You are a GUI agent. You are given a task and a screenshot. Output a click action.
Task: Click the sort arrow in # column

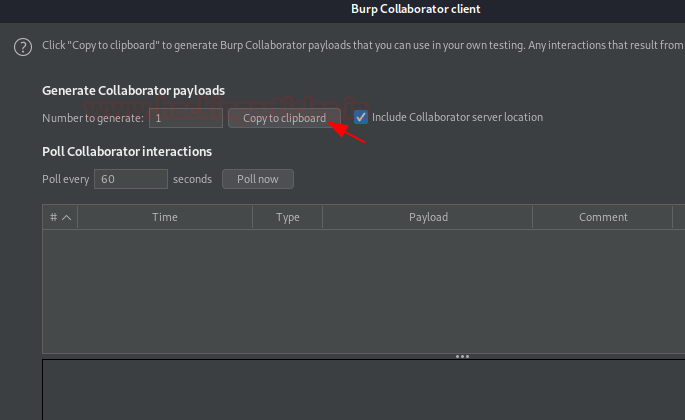[66, 217]
